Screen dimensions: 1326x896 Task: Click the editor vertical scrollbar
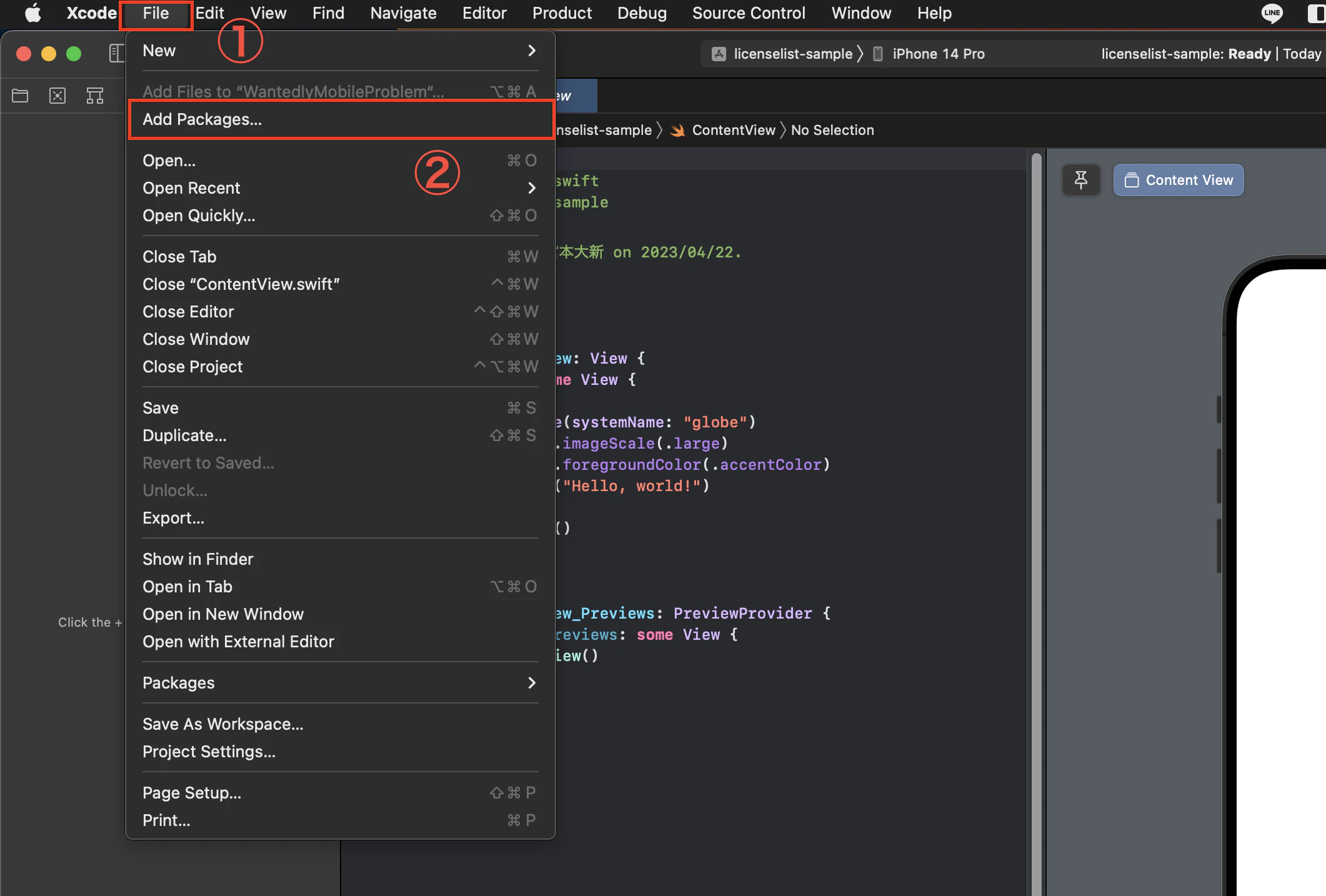tap(1037, 524)
